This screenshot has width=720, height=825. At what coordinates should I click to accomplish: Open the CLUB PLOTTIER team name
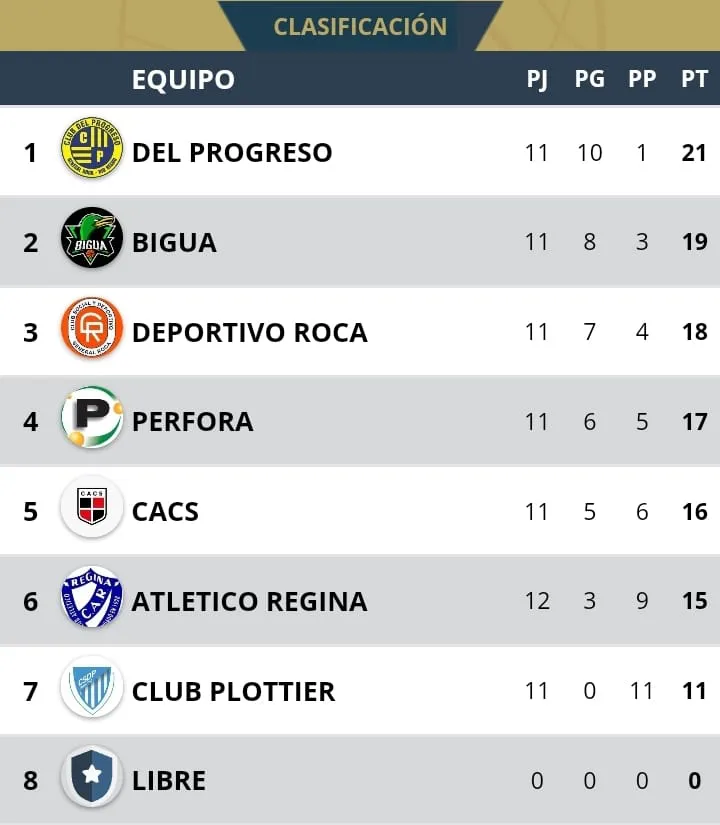click(x=233, y=691)
